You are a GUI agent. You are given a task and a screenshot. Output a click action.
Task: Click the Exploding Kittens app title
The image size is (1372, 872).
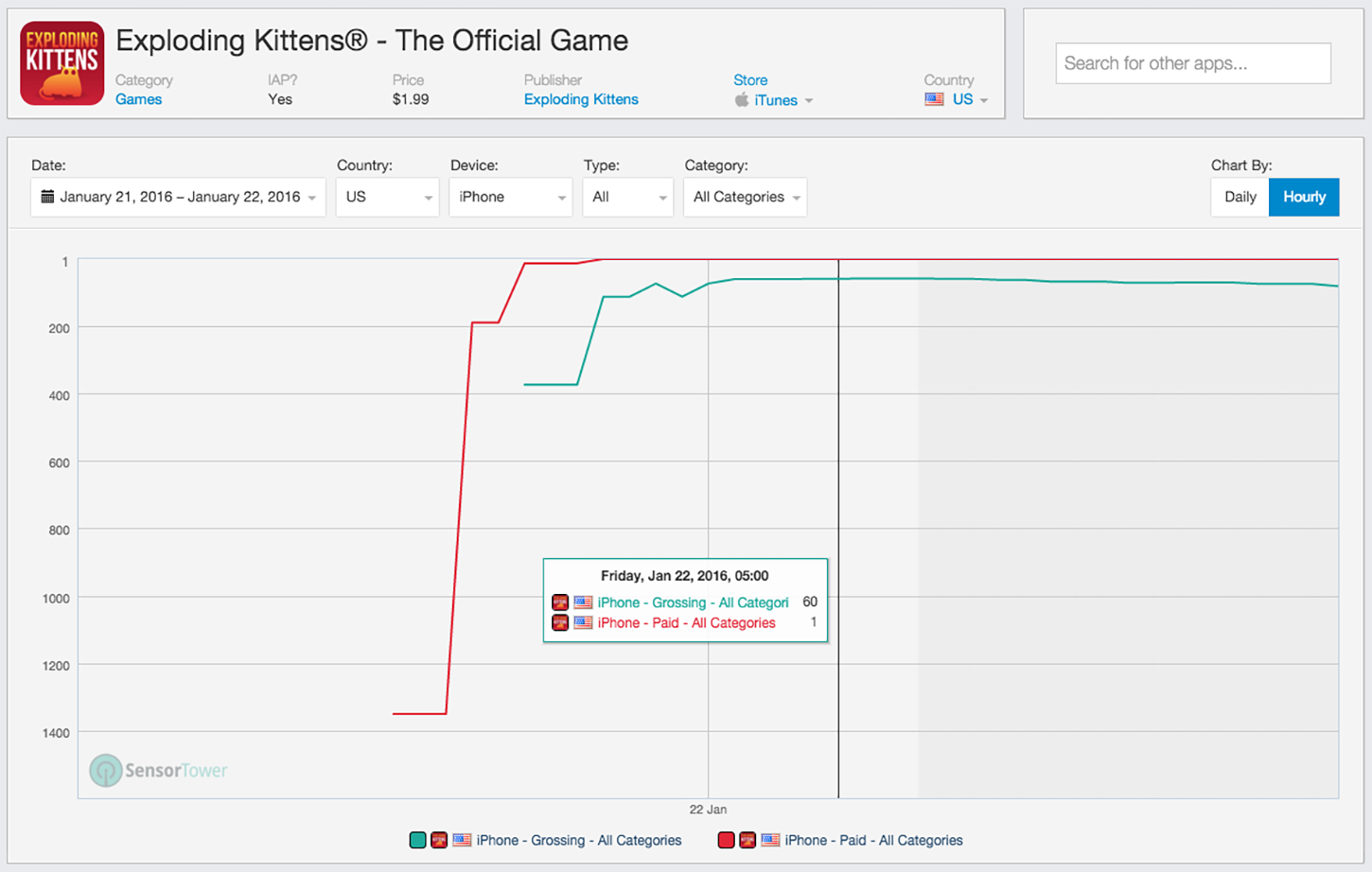[372, 41]
